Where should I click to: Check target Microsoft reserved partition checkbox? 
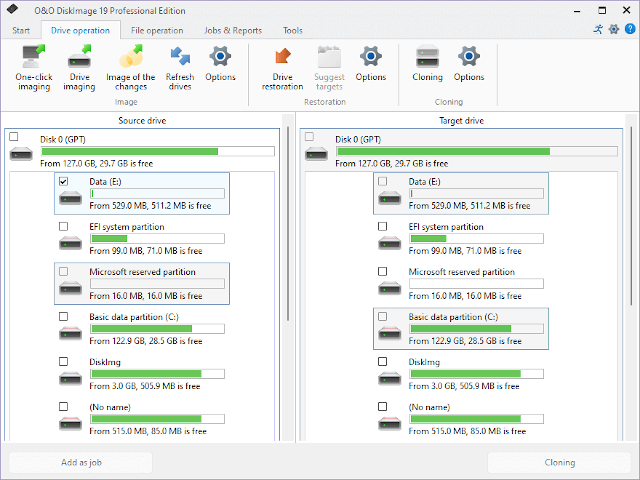tap(382, 271)
